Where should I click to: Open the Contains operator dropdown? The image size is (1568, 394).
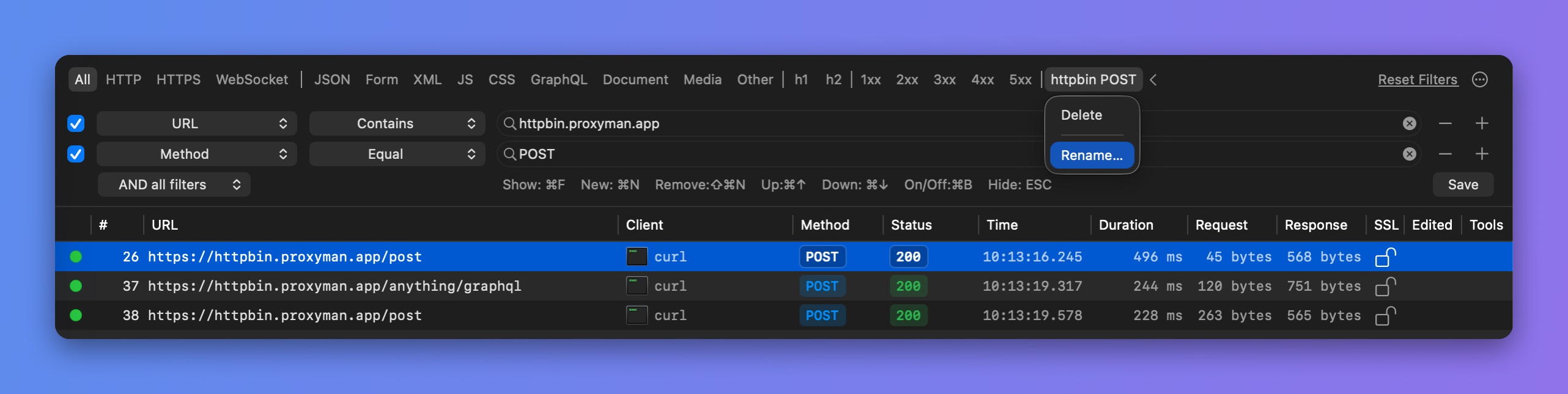[397, 123]
